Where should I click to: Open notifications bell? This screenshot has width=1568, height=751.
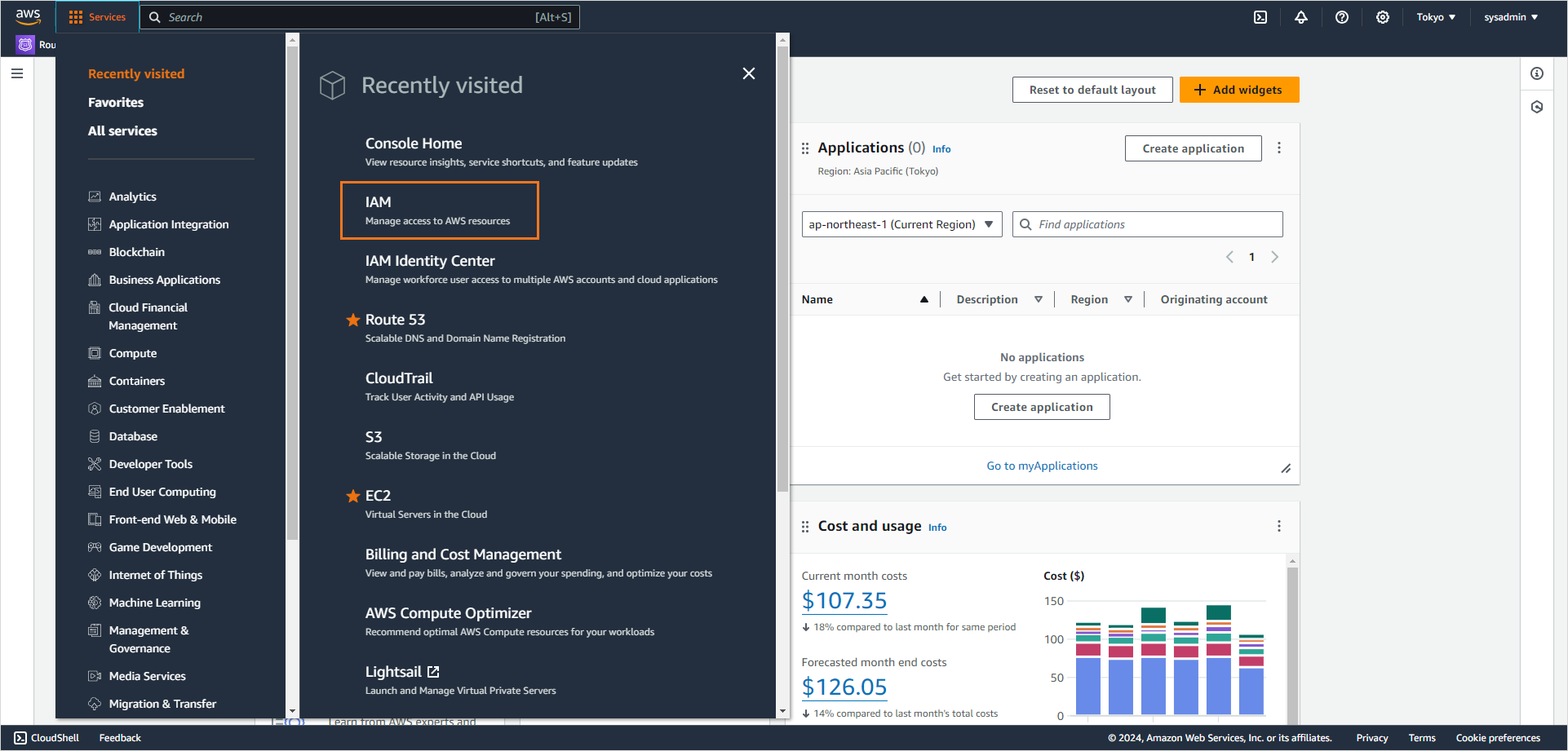coord(1301,17)
